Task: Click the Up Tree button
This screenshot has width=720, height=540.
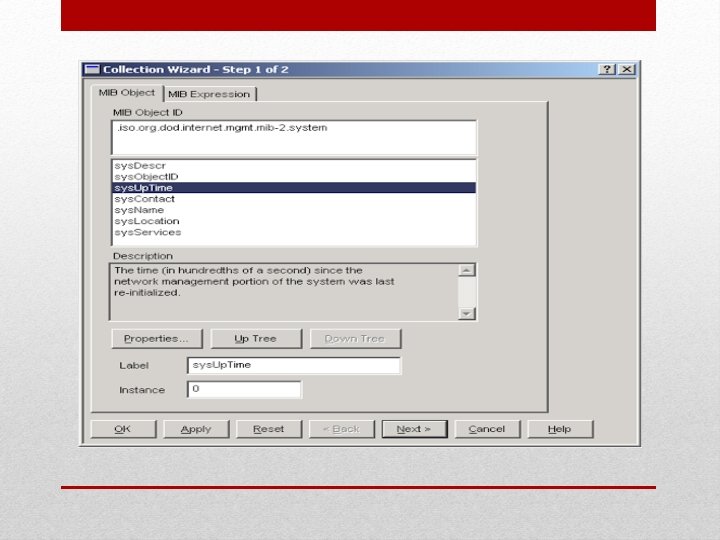Action: [x=256, y=339]
